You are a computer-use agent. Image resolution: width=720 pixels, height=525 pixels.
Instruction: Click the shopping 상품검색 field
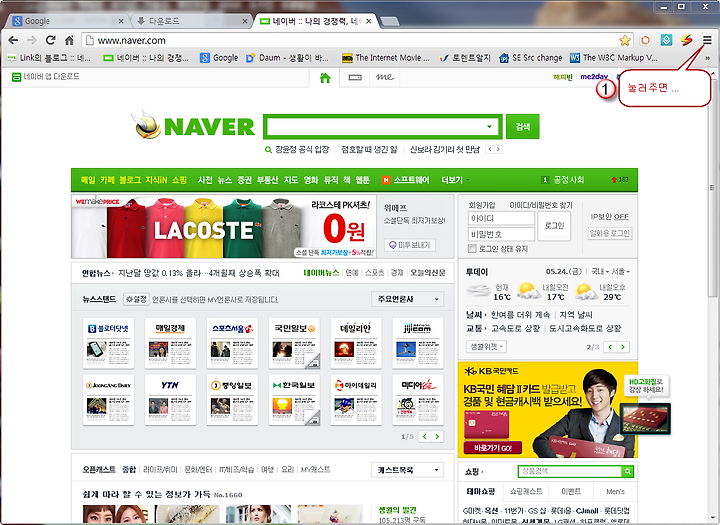coord(570,471)
